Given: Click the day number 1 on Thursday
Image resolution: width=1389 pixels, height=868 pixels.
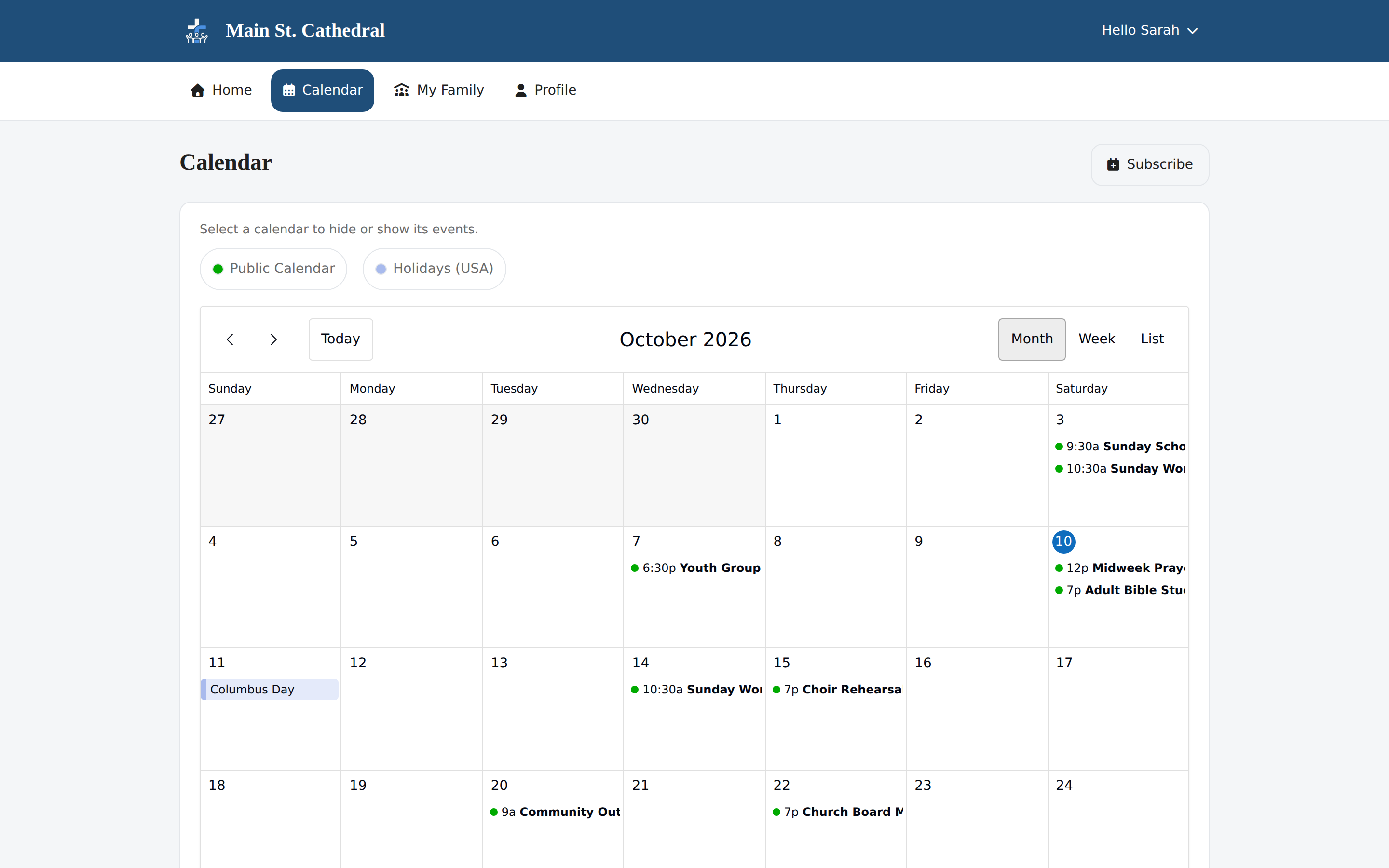Looking at the screenshot, I should (778, 420).
